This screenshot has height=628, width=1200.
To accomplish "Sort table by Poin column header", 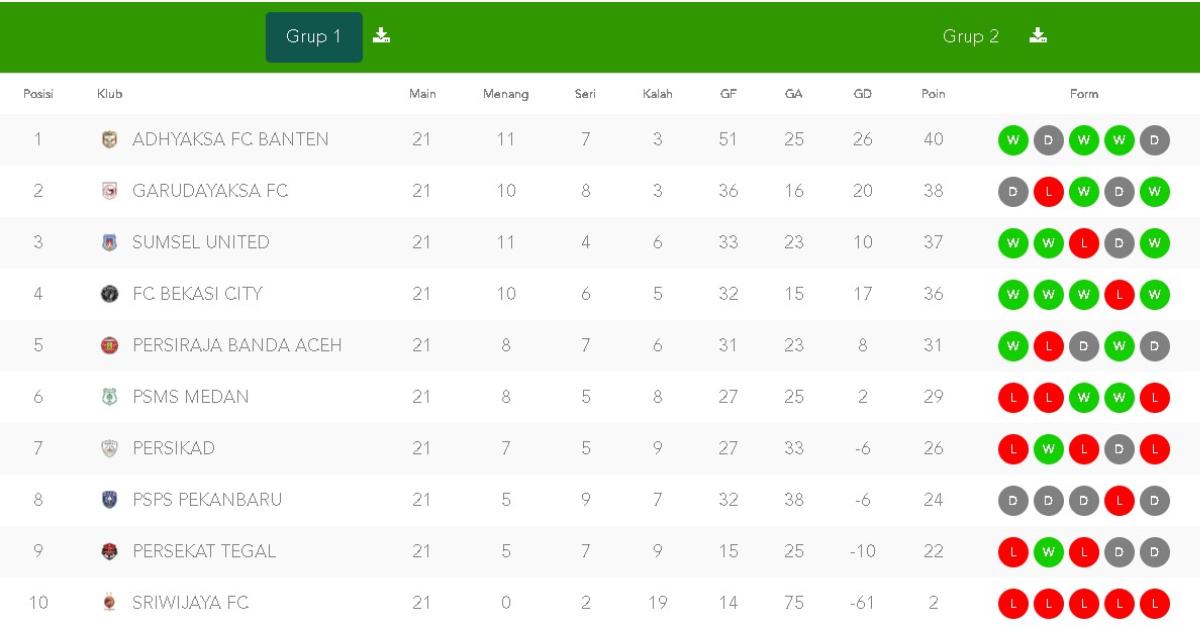I will (x=933, y=94).
